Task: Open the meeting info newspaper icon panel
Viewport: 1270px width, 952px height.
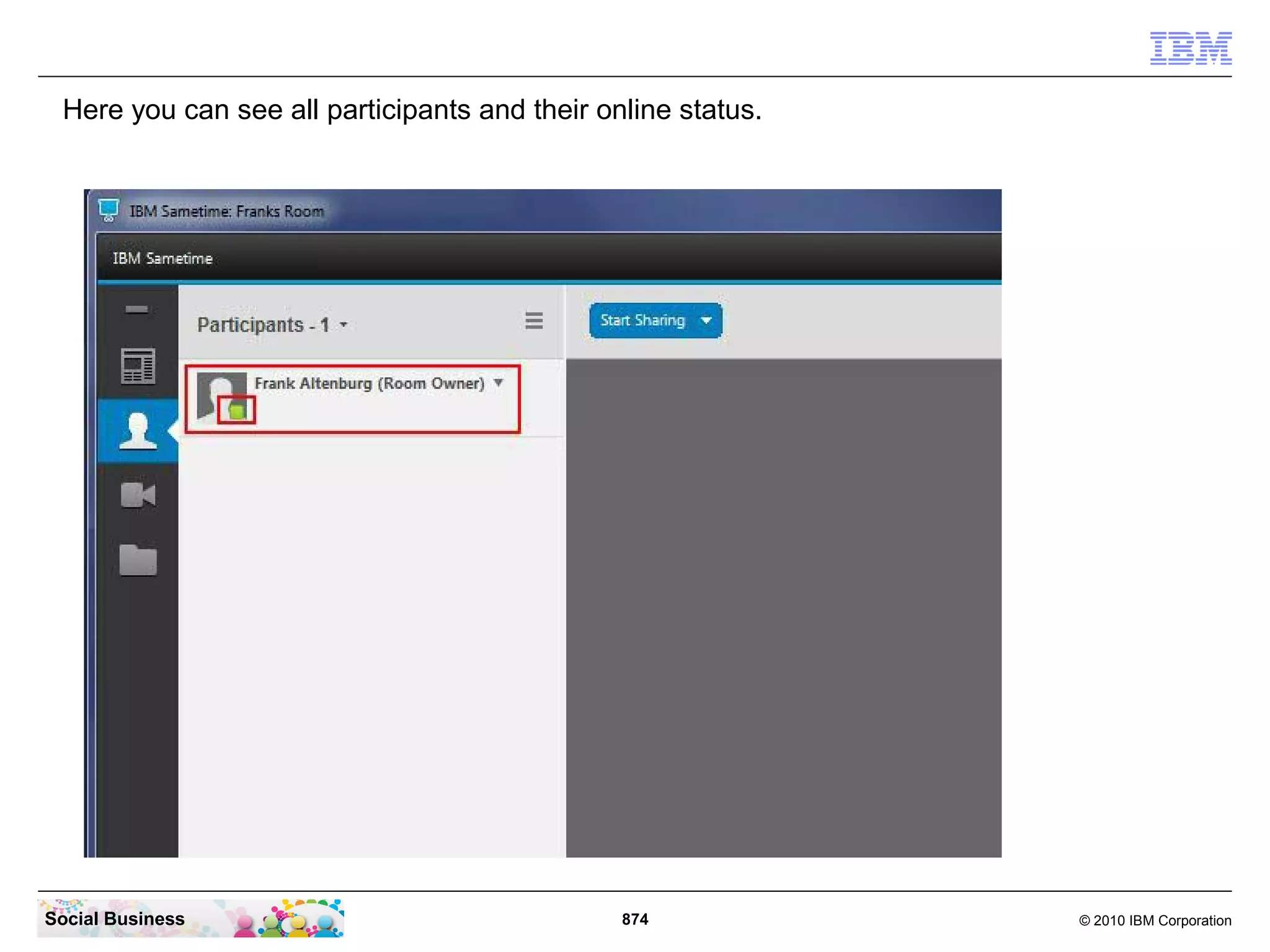Action: click(x=138, y=366)
